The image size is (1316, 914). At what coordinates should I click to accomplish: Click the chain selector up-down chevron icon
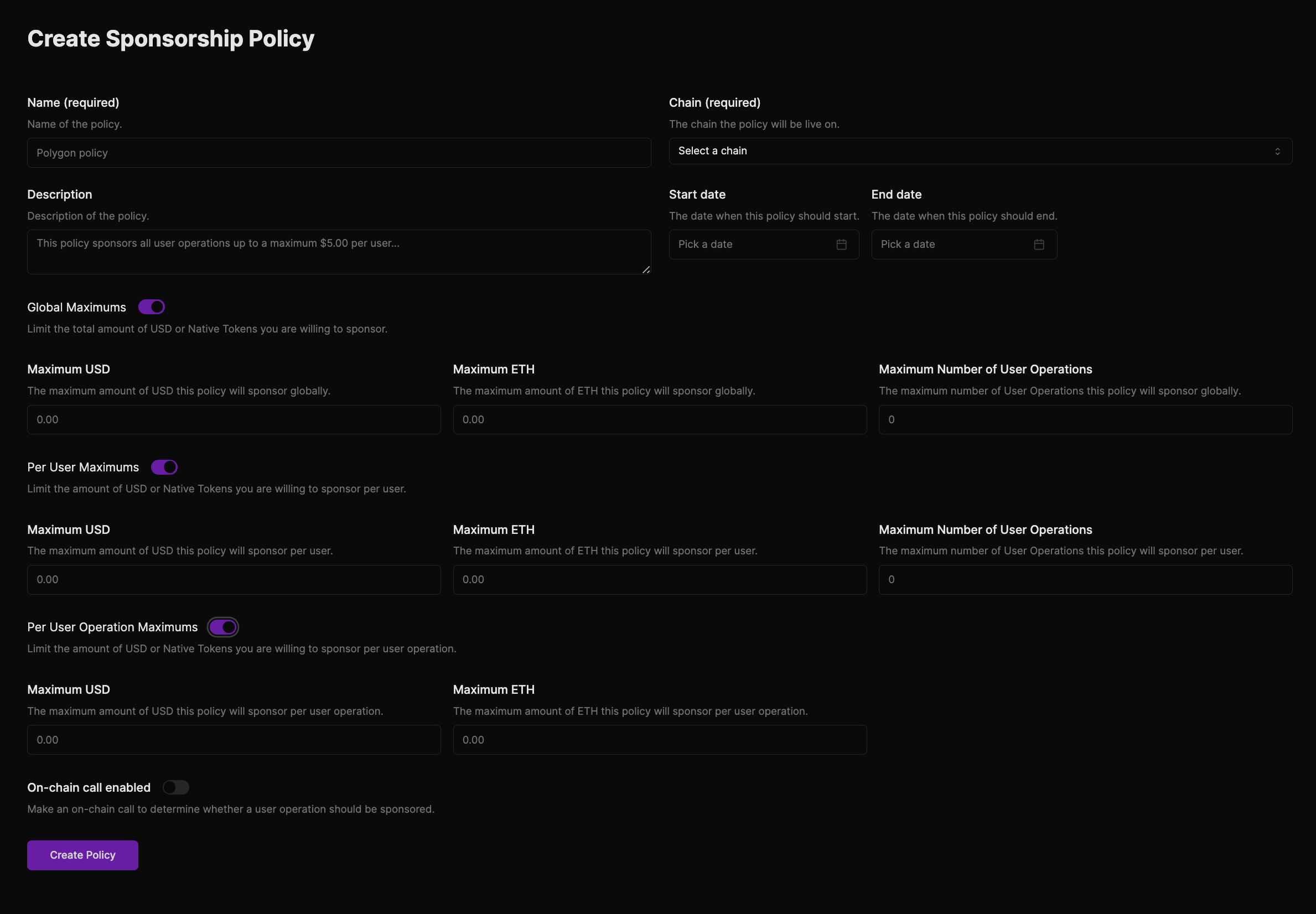tap(1277, 151)
